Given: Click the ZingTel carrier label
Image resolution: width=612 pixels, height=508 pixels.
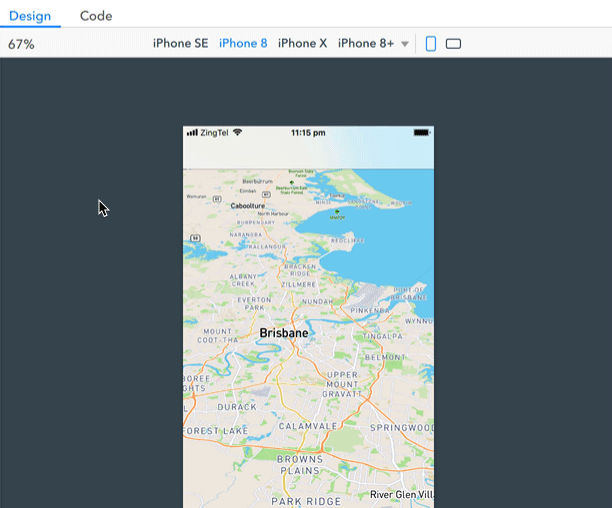Looking at the screenshot, I should (x=214, y=133).
